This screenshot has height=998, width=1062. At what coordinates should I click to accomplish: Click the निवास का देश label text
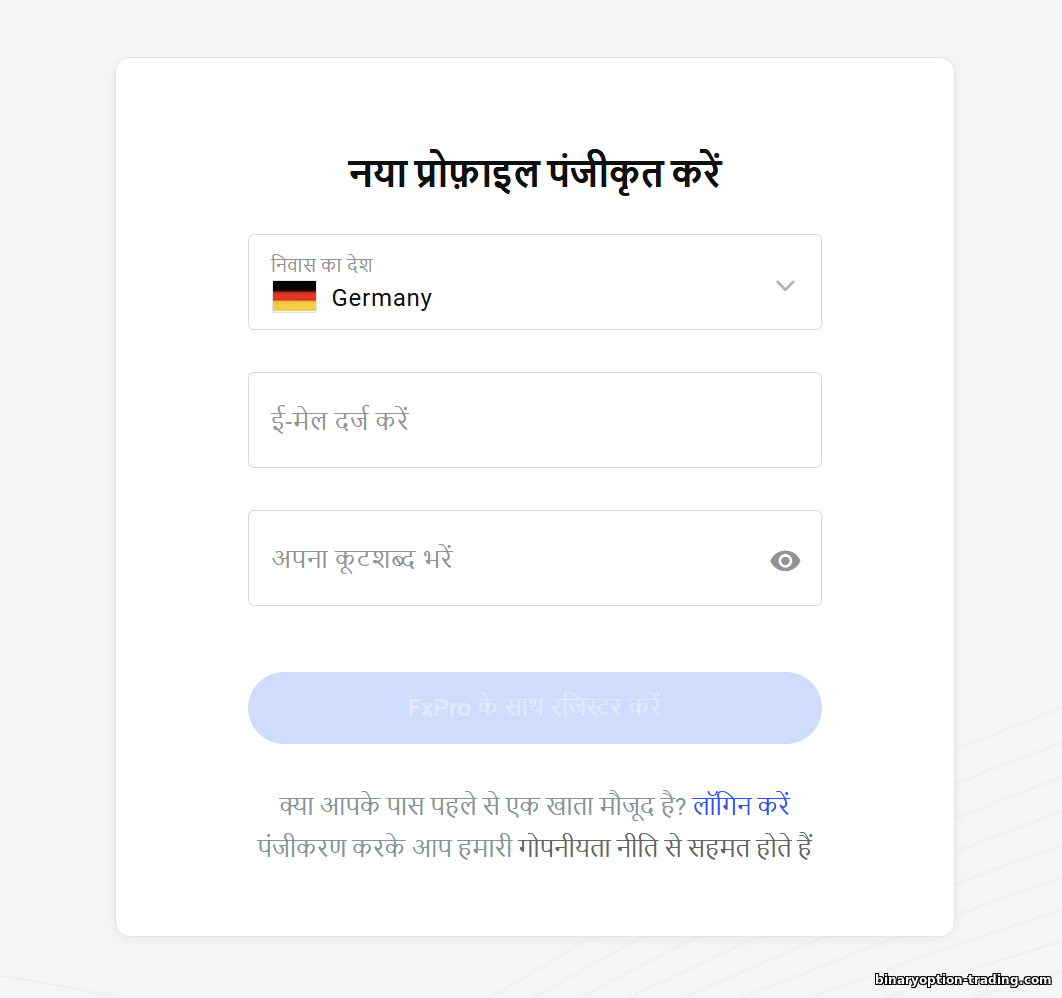pyautogui.click(x=322, y=264)
